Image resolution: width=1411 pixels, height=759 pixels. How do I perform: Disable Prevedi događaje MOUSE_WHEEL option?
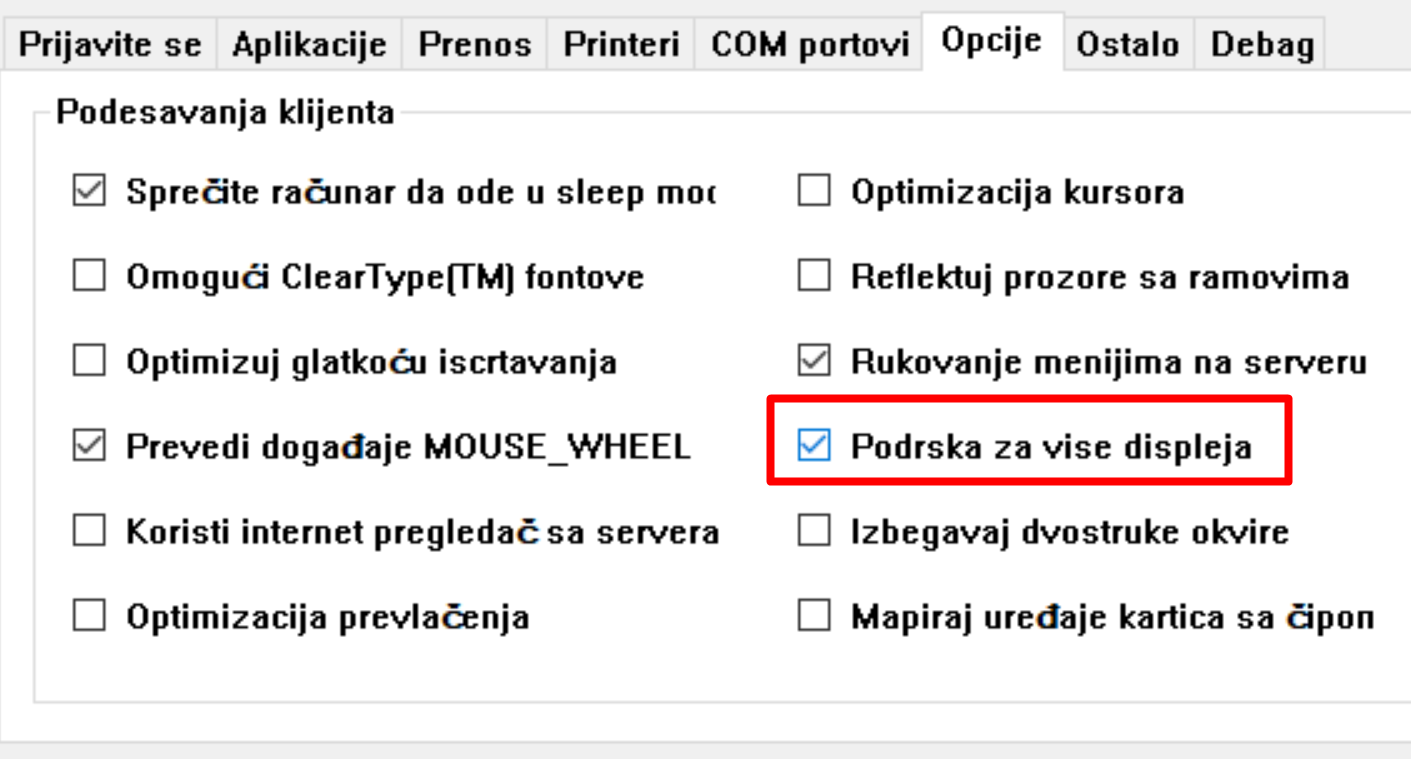(x=89, y=447)
